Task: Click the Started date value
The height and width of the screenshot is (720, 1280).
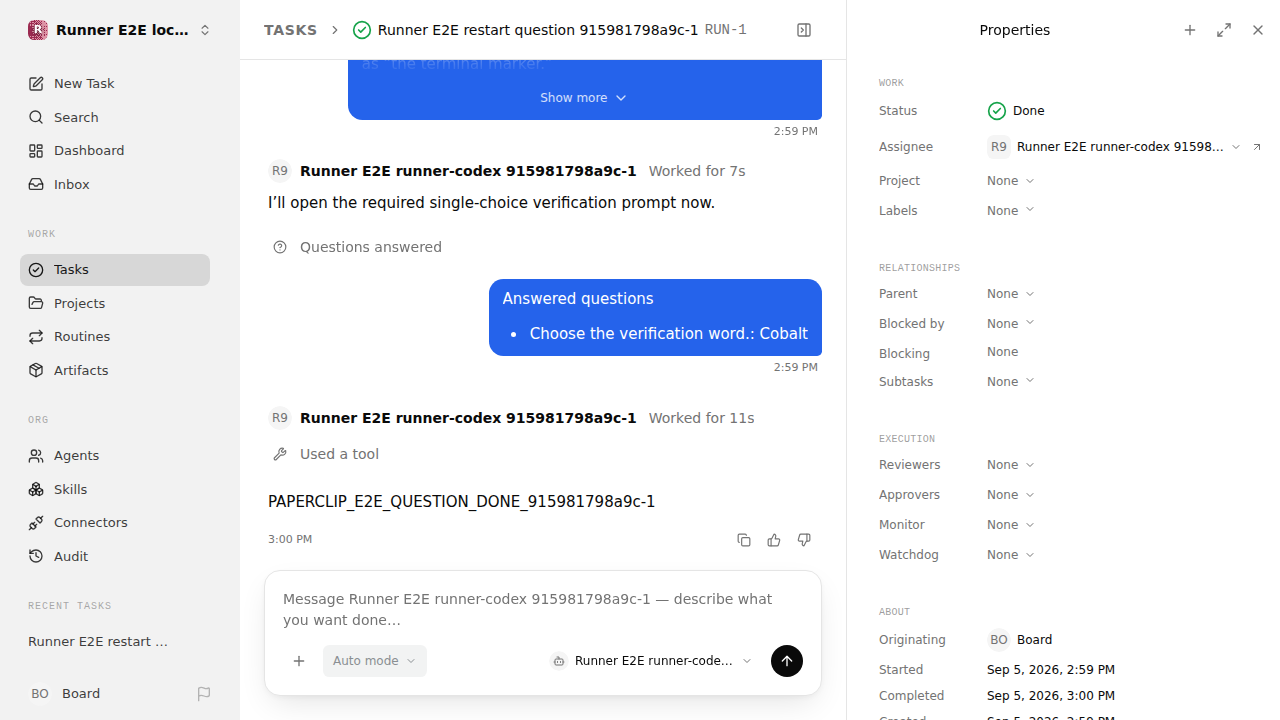Action: [1051, 670]
